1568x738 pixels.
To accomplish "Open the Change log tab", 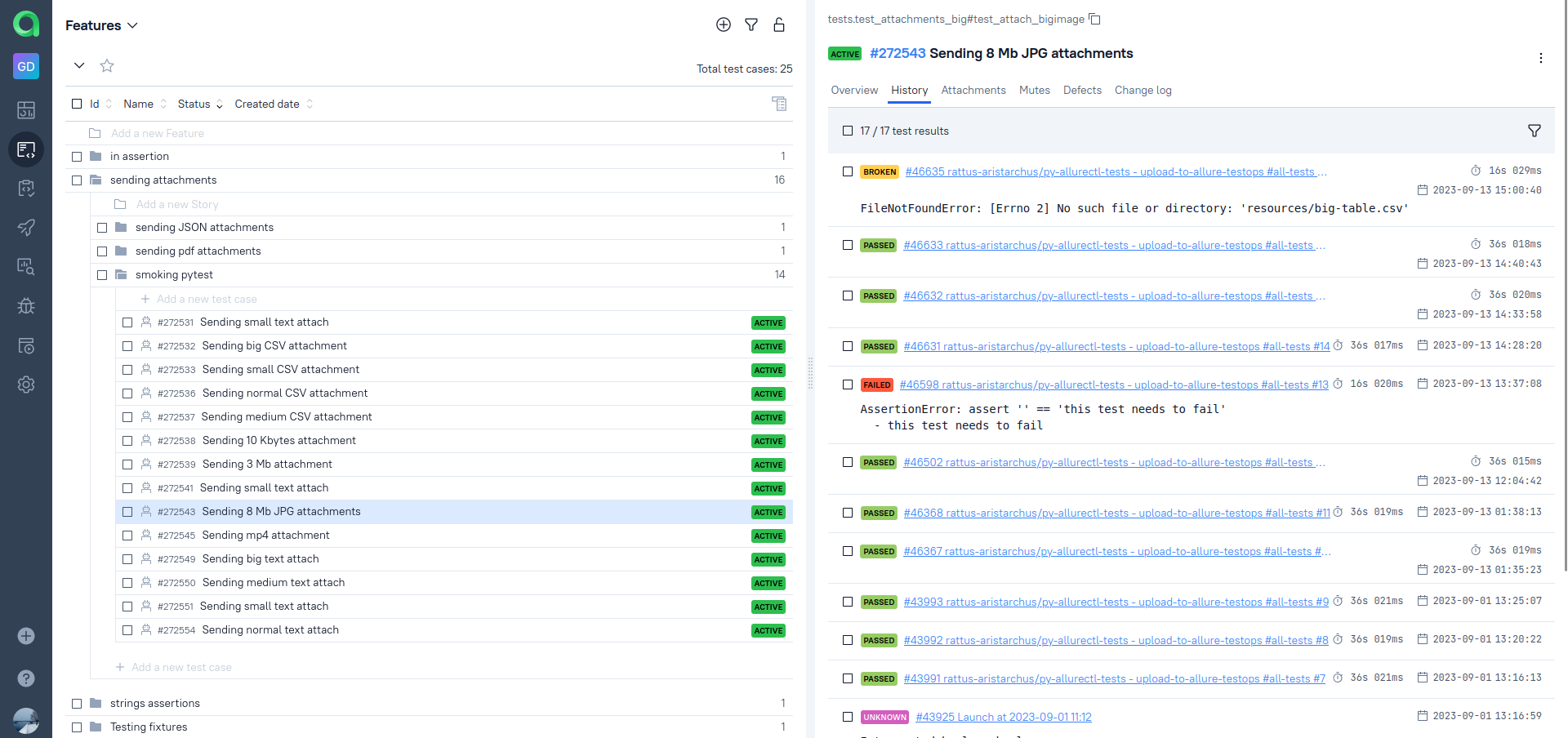I will [x=1143, y=90].
